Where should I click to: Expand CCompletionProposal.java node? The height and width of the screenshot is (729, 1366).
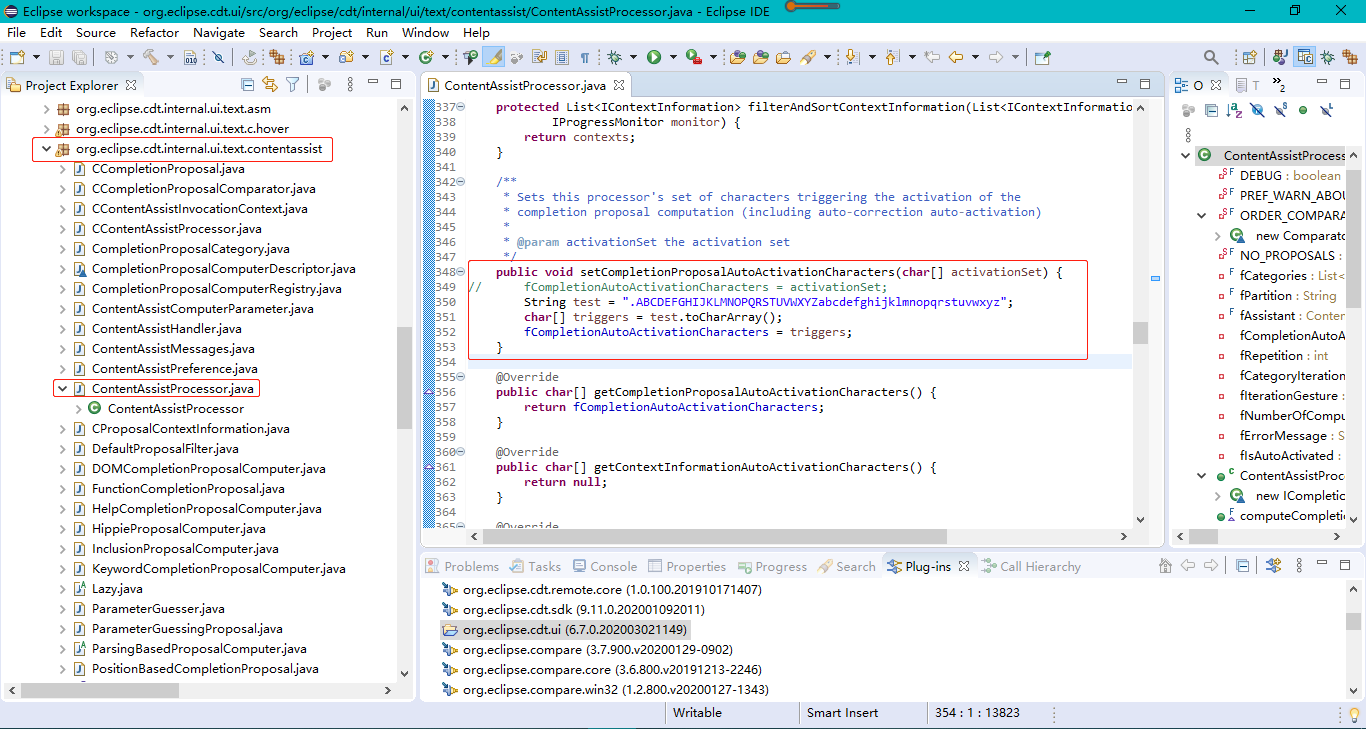point(62,169)
